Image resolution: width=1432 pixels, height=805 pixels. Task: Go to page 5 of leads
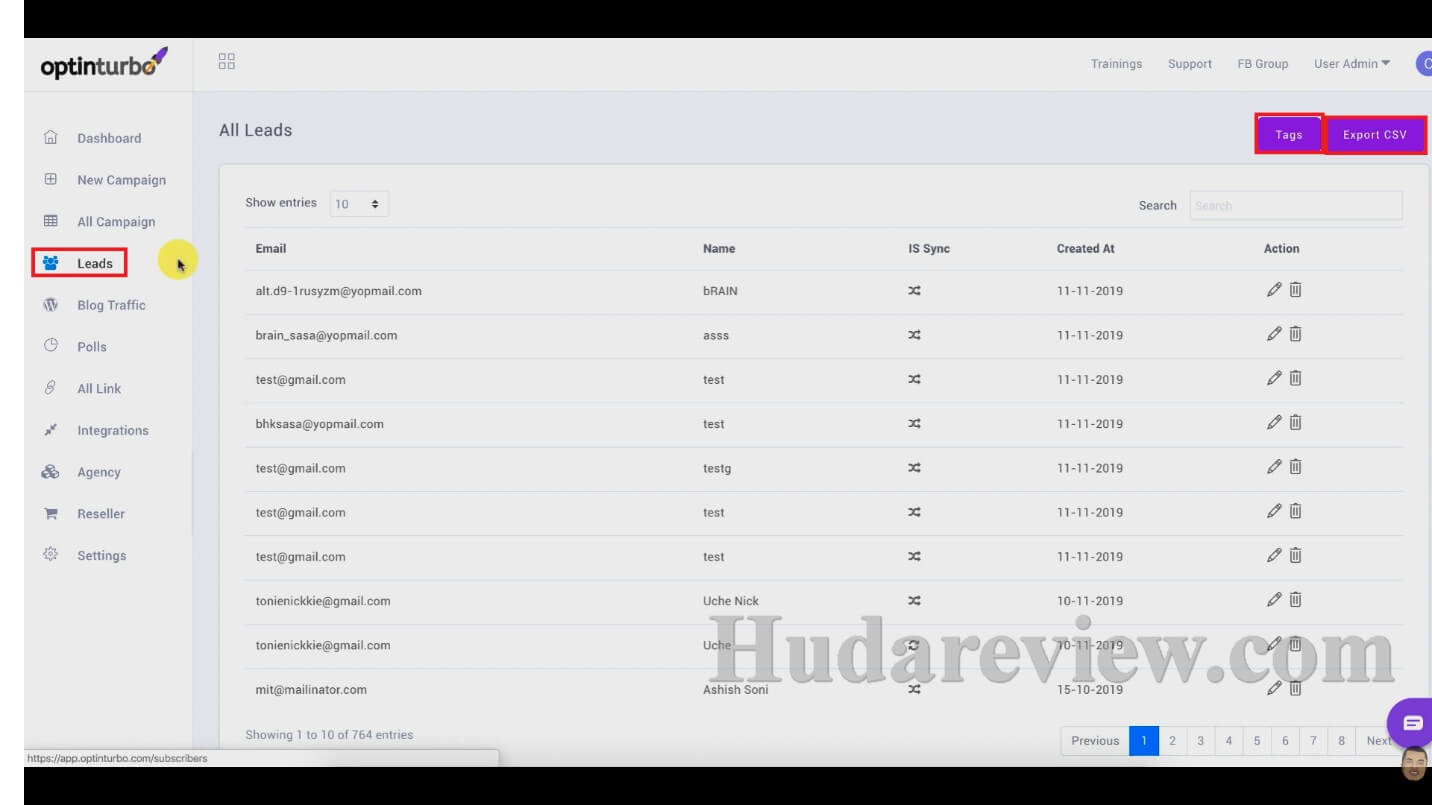click(1257, 741)
